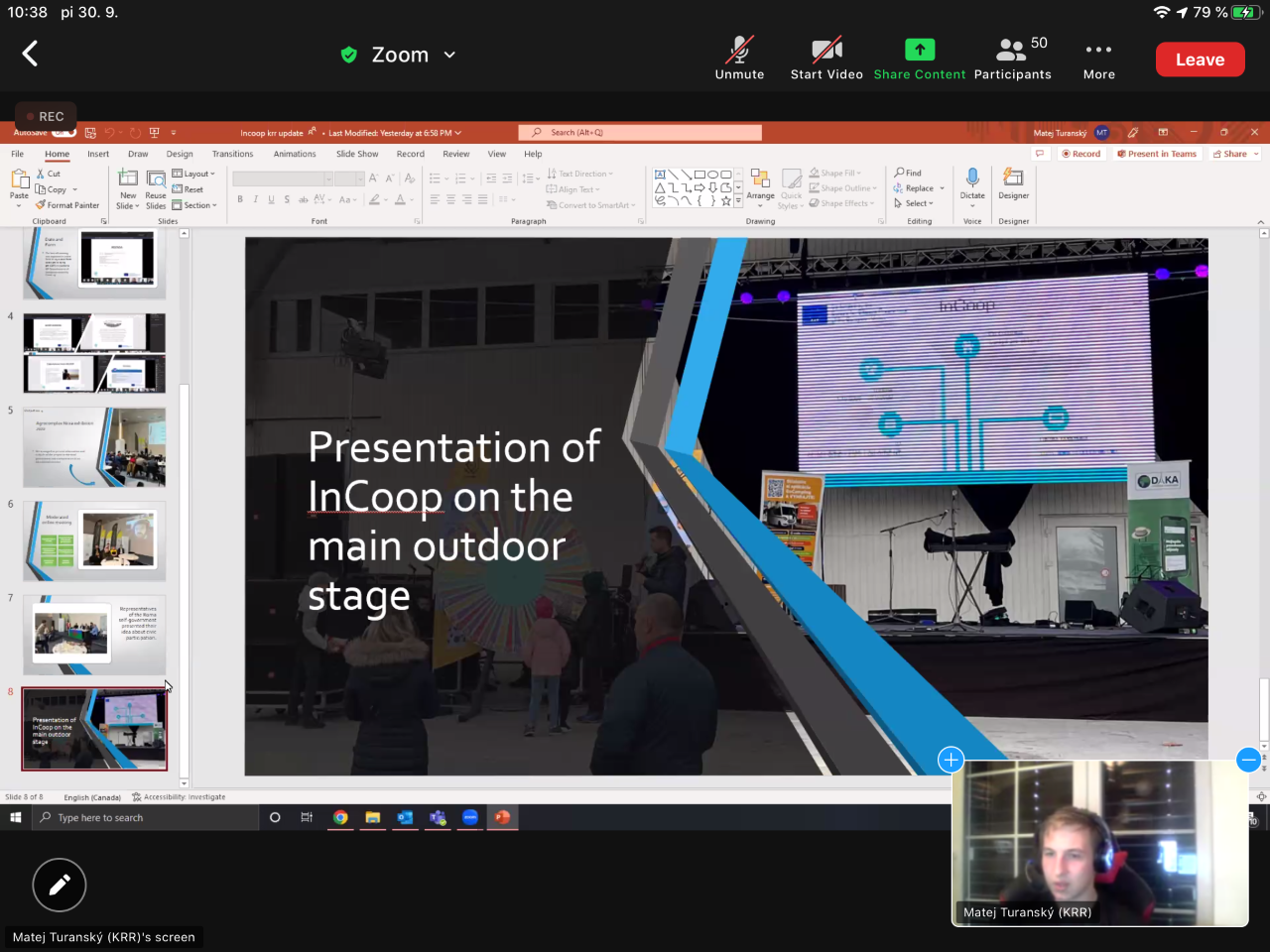
Task: Open the Designer pane
Action: [1013, 183]
